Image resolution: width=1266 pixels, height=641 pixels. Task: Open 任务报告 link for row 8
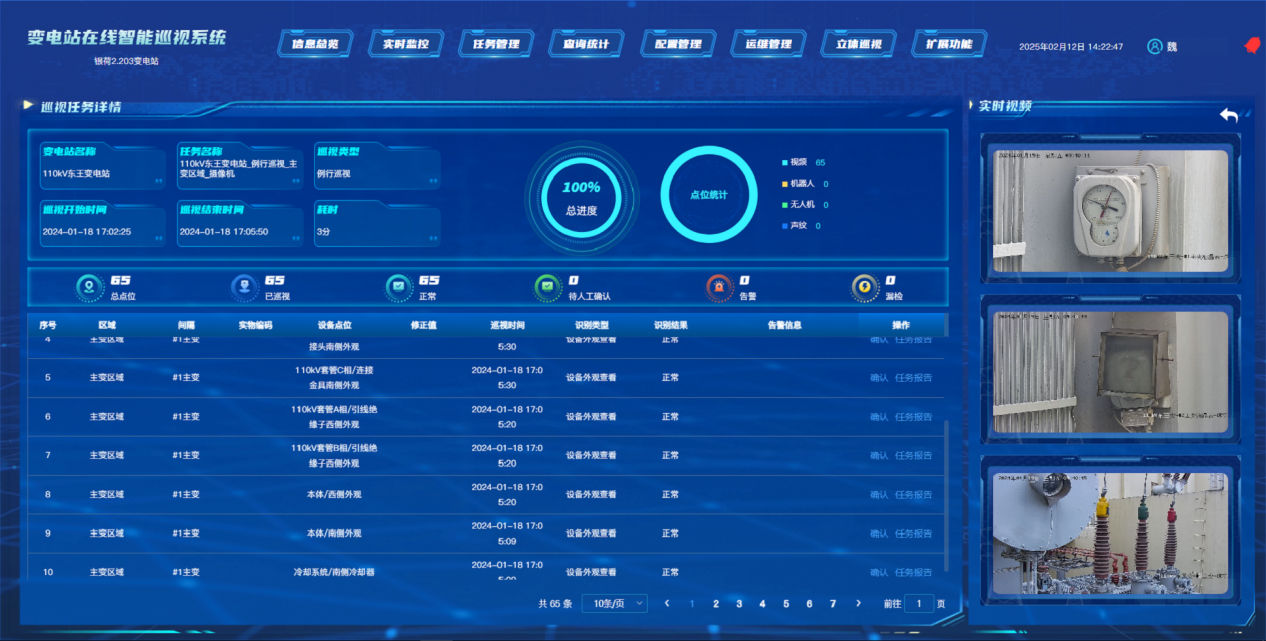[913, 495]
